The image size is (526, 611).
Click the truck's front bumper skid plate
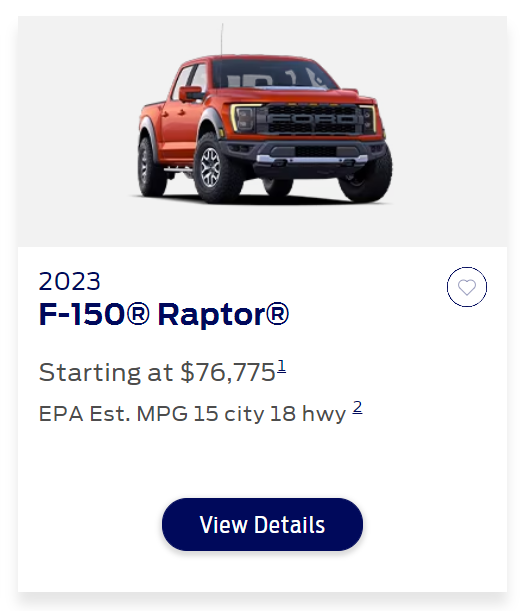[312, 159]
